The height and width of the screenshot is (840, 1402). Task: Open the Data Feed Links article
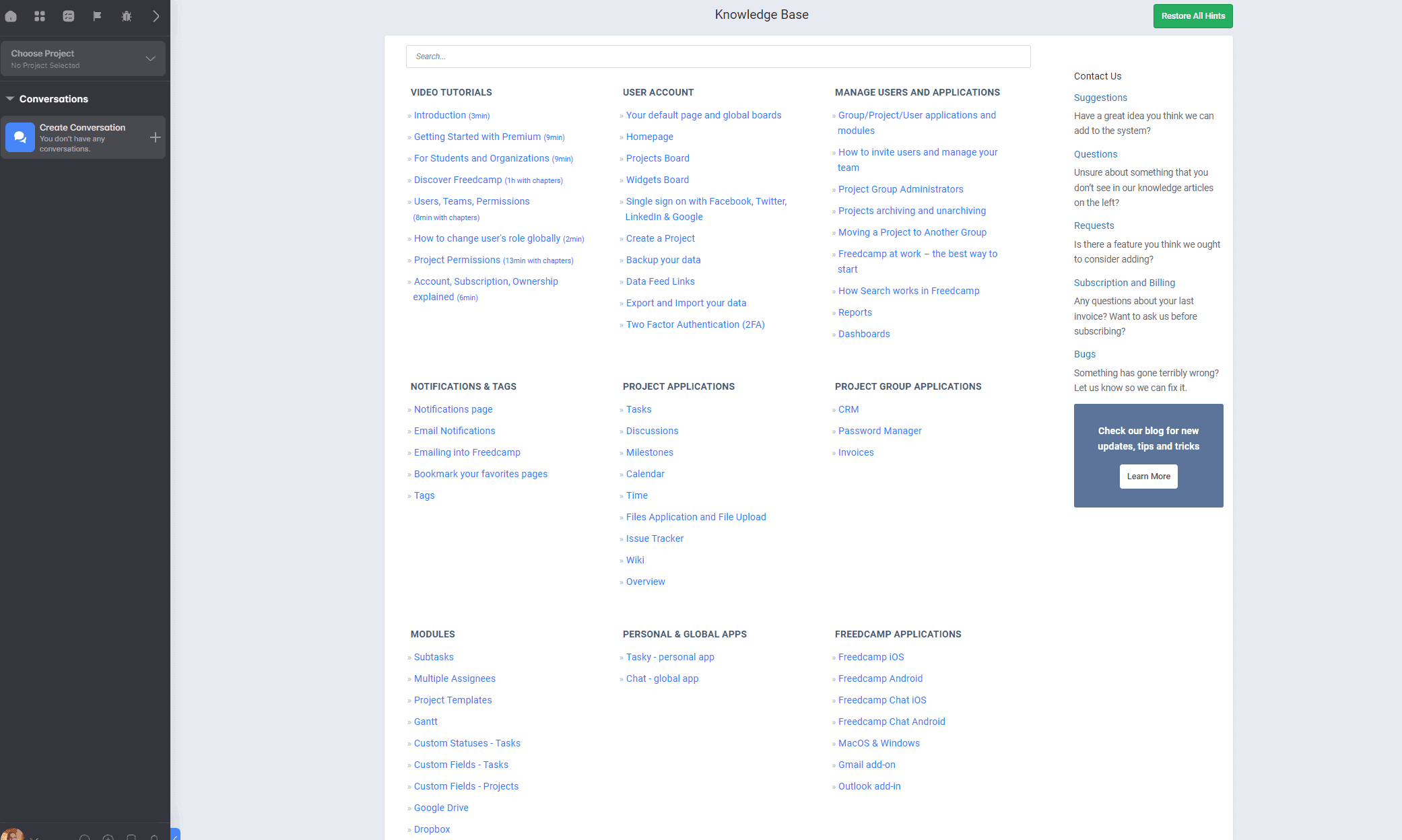pyautogui.click(x=660, y=282)
